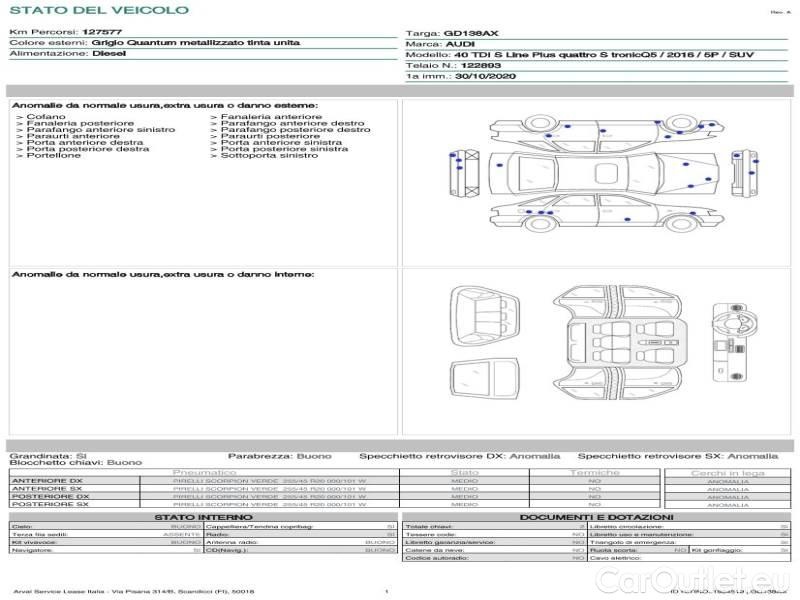The width and height of the screenshot is (800, 600).
Task: Click the "Porta anteriore sinistra" entry
Action: tap(281, 142)
